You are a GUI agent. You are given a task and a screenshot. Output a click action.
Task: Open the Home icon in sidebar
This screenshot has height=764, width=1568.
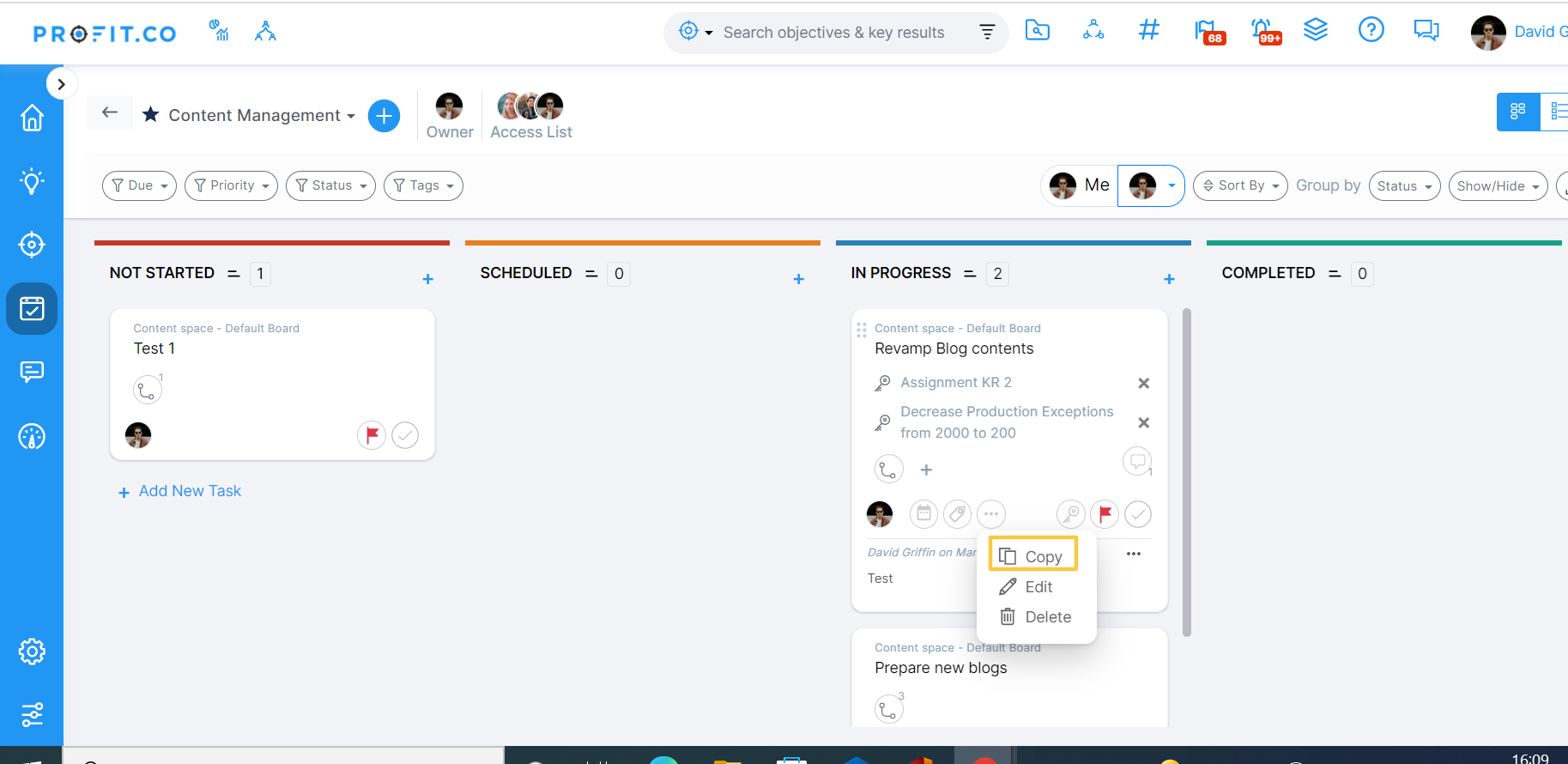pos(32,118)
